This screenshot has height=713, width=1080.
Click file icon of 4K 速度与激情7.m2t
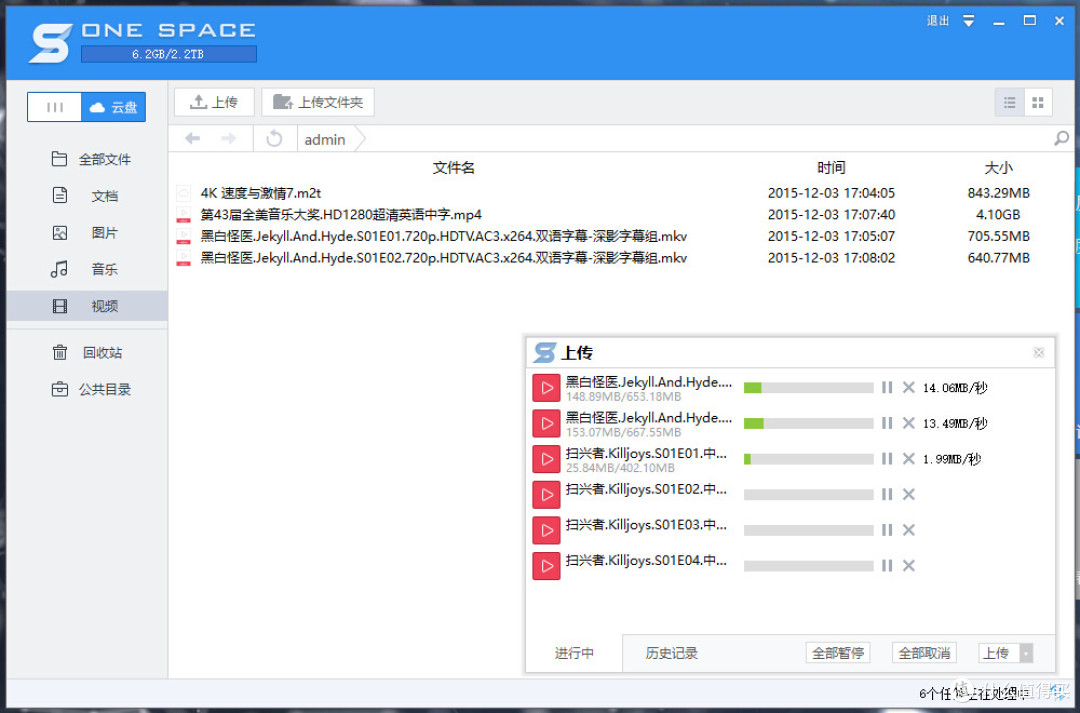click(x=183, y=193)
